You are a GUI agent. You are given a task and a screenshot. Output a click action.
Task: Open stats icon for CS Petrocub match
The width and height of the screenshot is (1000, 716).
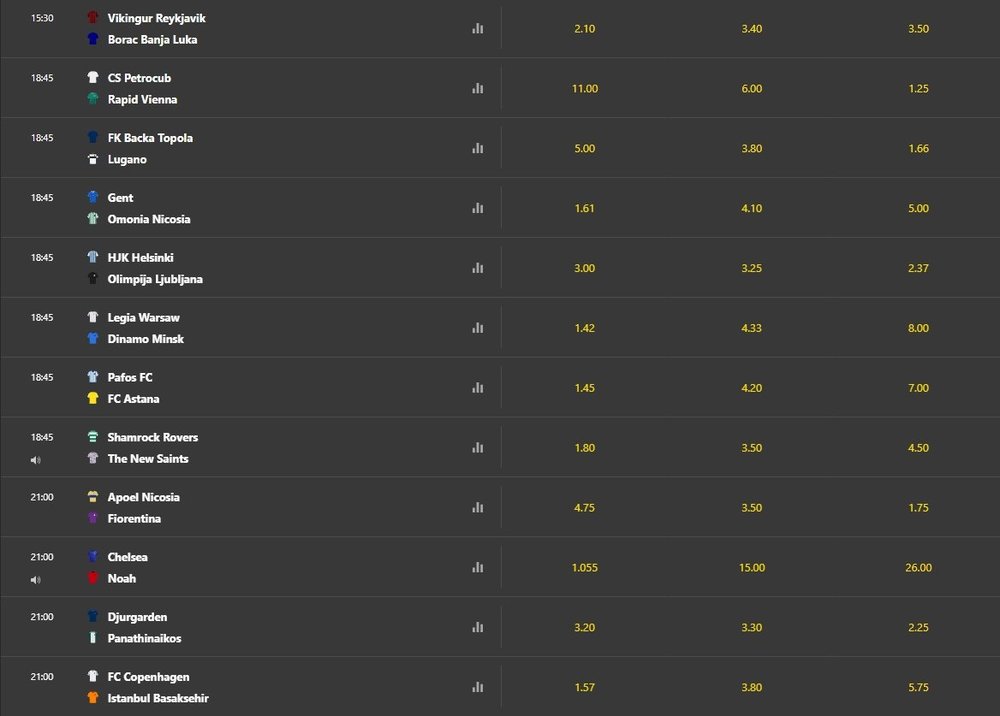pyautogui.click(x=477, y=89)
